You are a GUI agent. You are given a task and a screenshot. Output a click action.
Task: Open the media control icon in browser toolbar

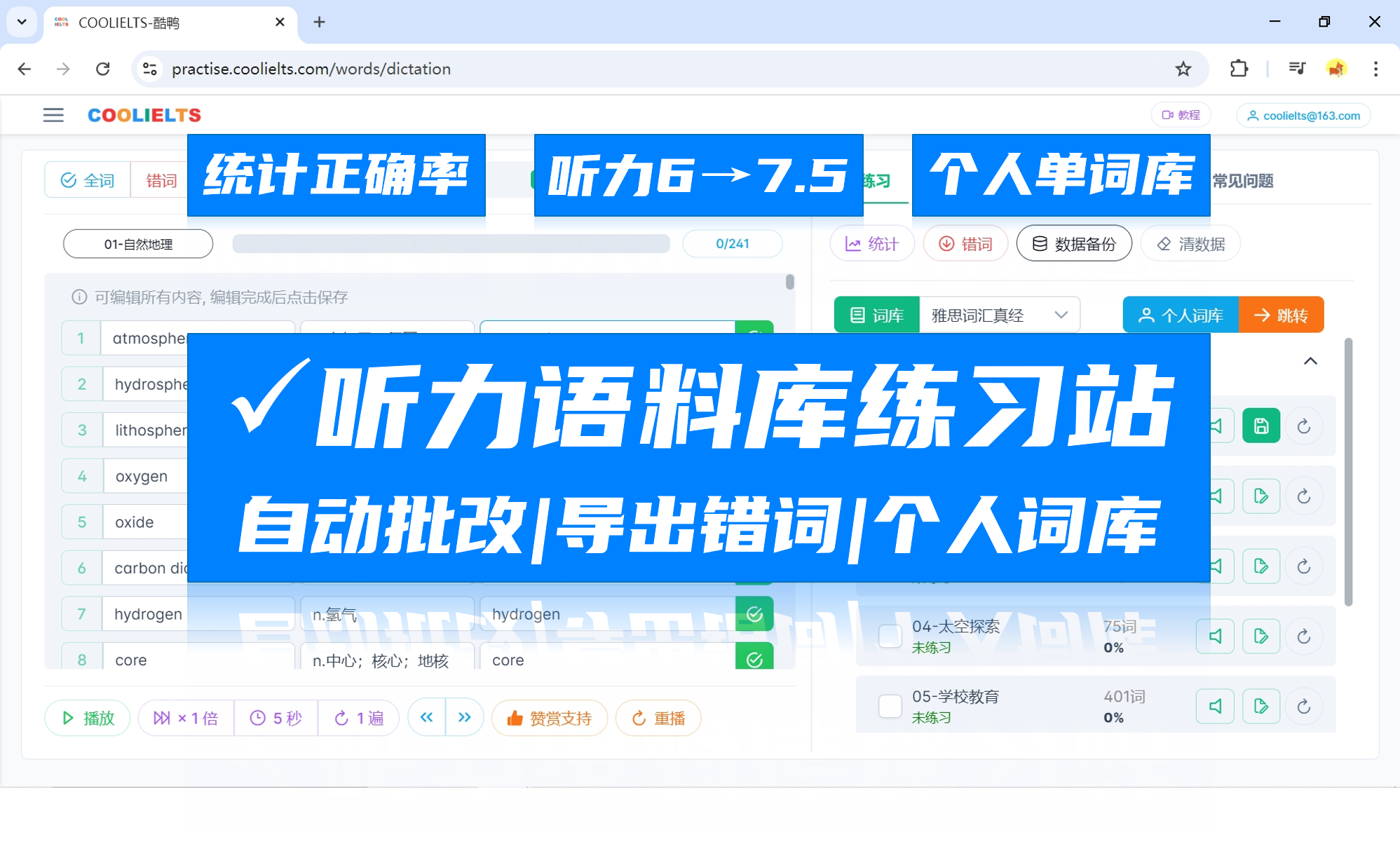coord(1297,69)
